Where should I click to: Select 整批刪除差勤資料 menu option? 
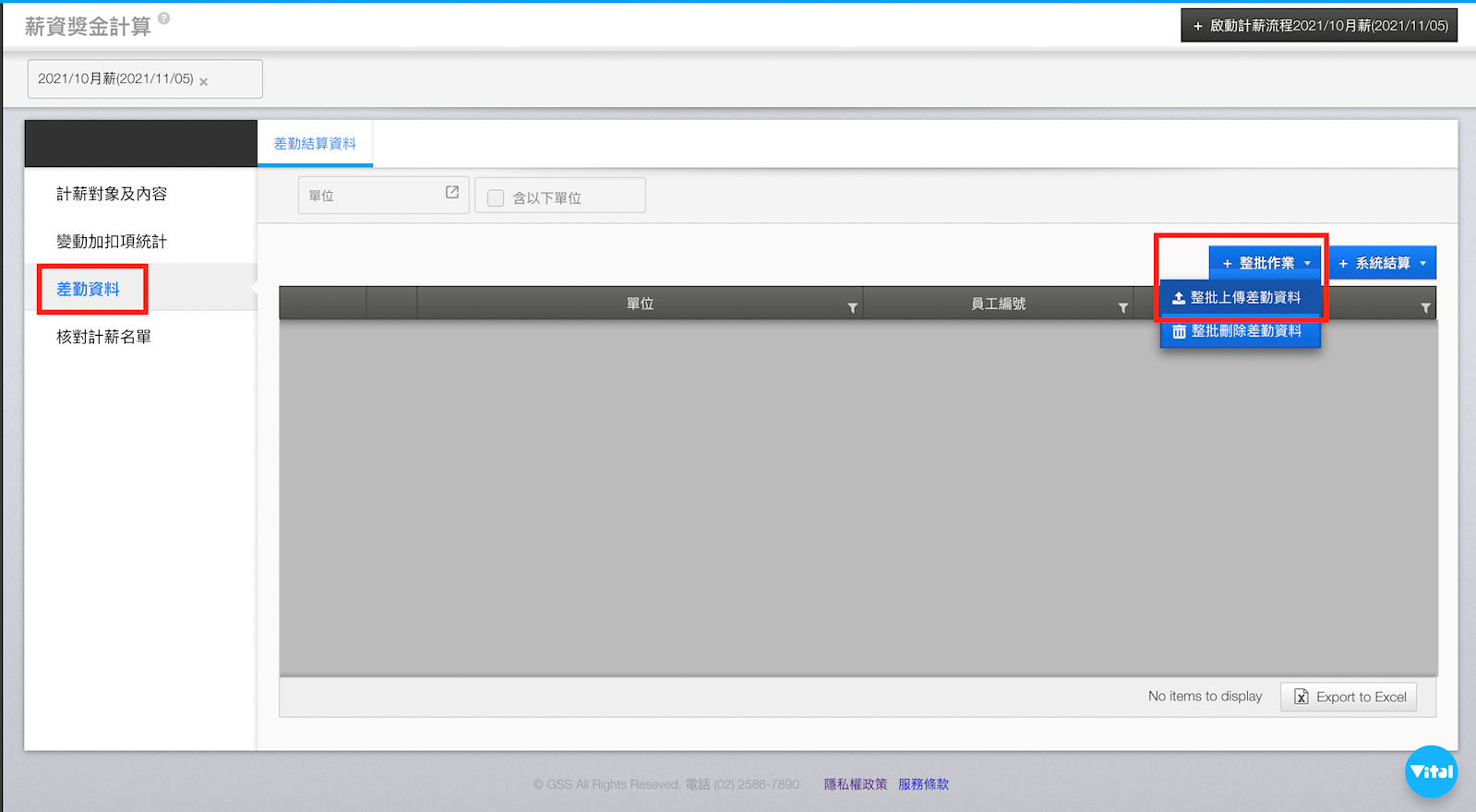point(1239,331)
